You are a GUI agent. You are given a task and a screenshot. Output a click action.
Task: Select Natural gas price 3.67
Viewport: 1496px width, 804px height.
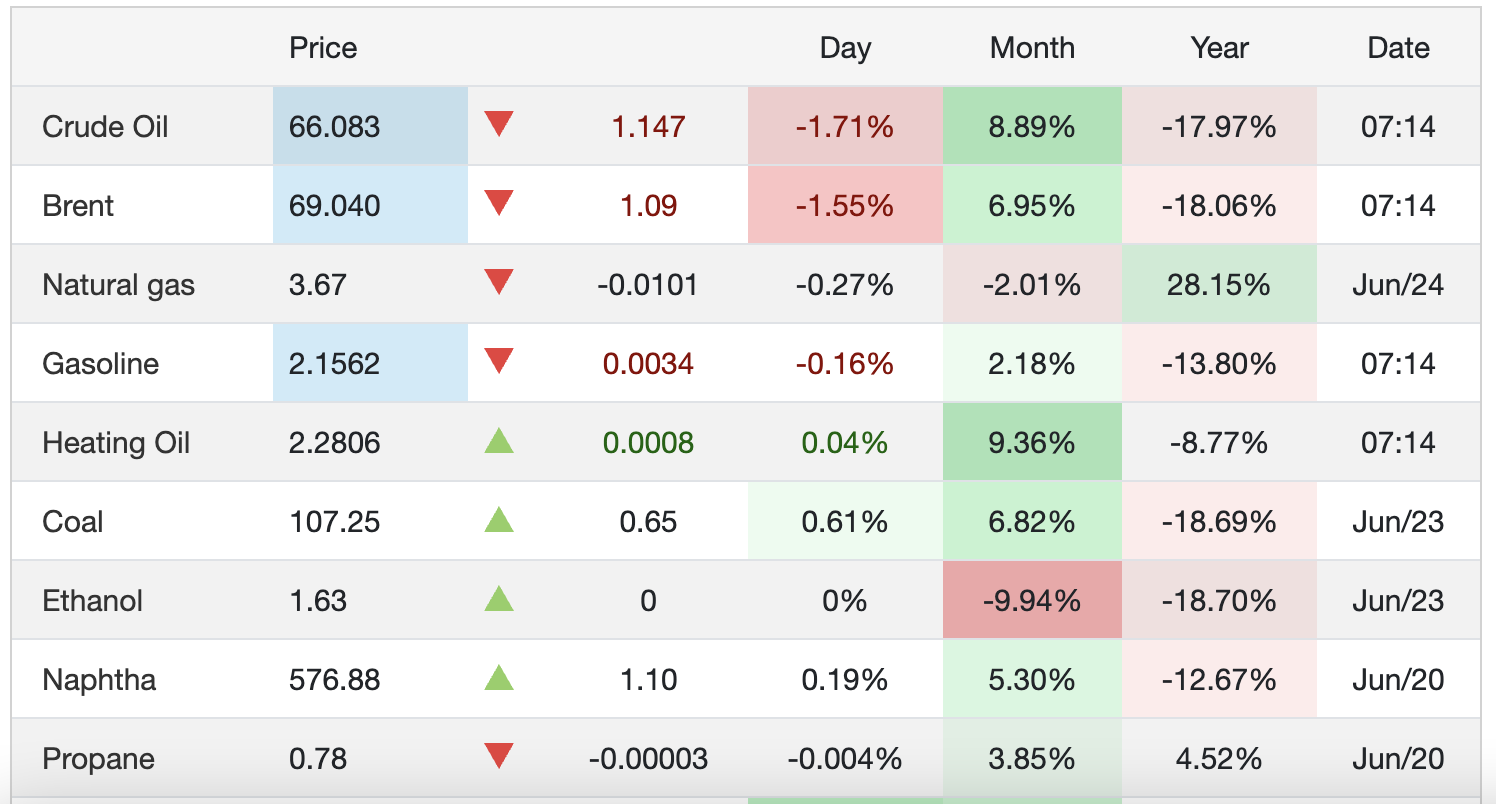(317, 285)
